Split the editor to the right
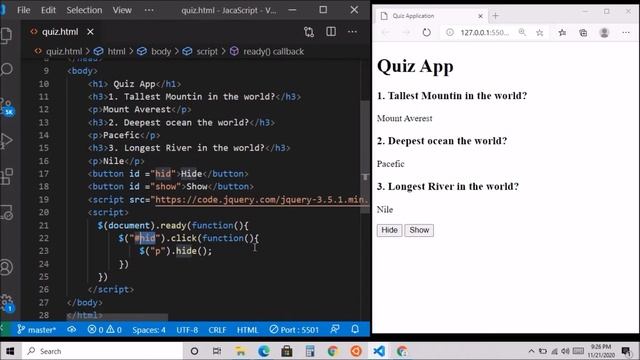The image size is (640, 360). point(331,31)
